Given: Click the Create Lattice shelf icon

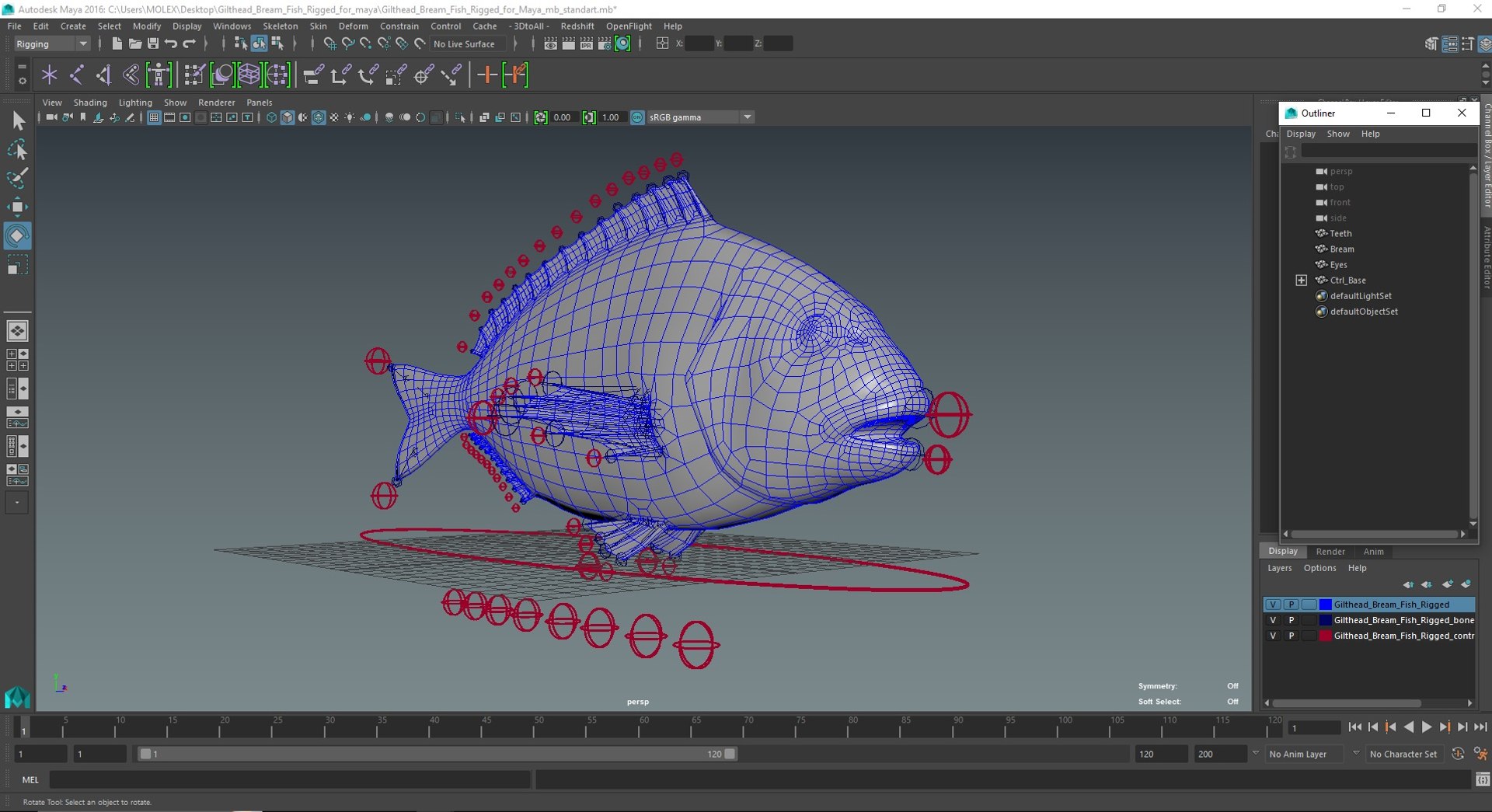Looking at the screenshot, I should (x=249, y=75).
